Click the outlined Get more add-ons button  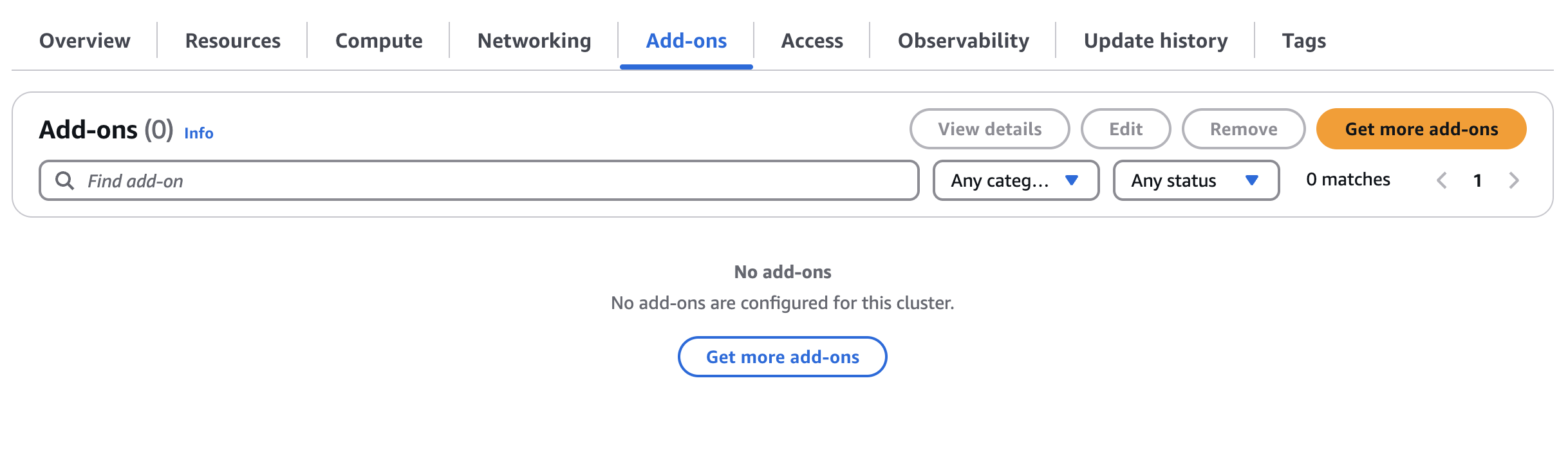[783, 357]
